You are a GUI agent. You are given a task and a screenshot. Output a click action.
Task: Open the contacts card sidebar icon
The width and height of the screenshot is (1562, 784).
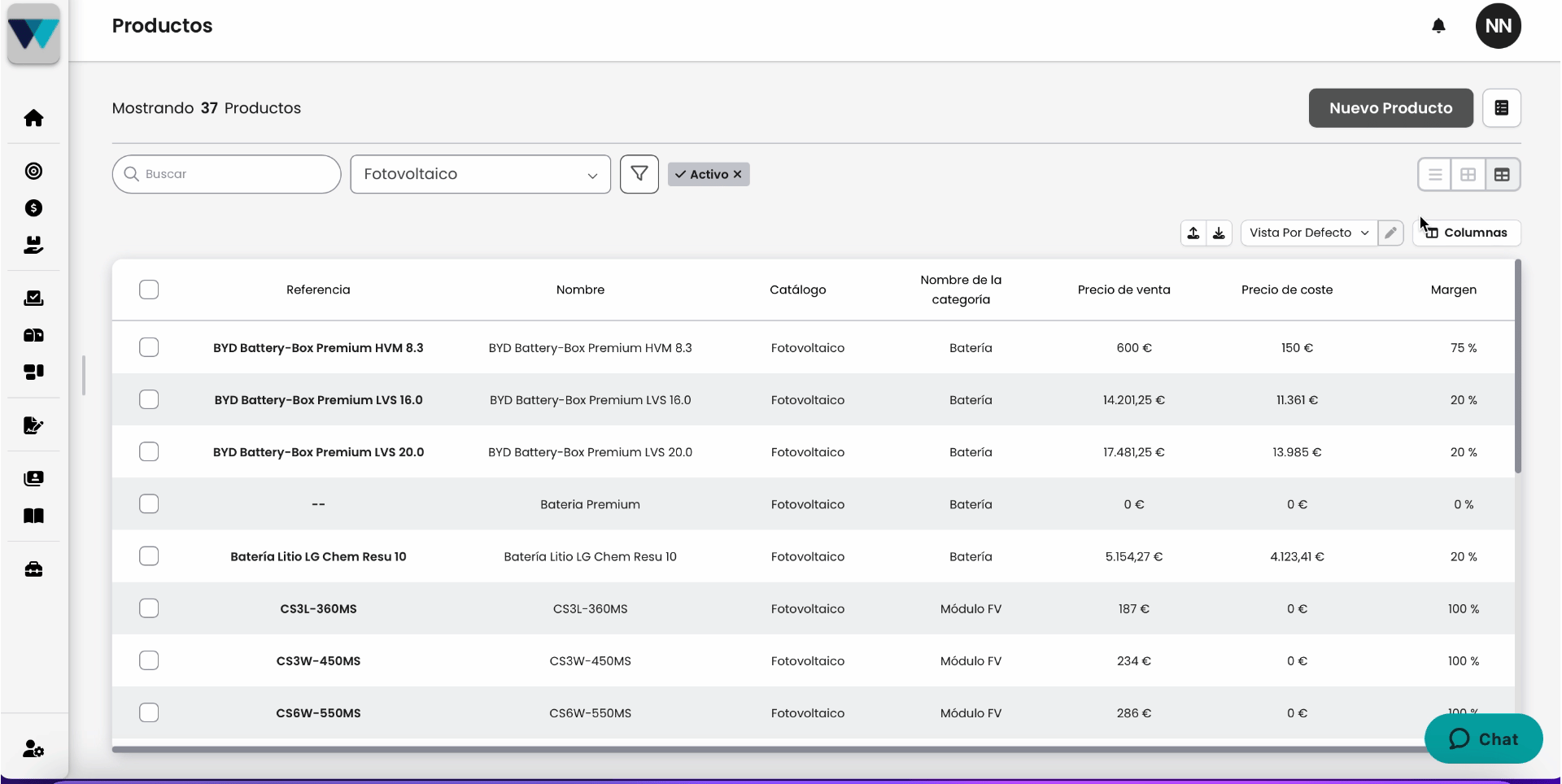[x=33, y=478]
